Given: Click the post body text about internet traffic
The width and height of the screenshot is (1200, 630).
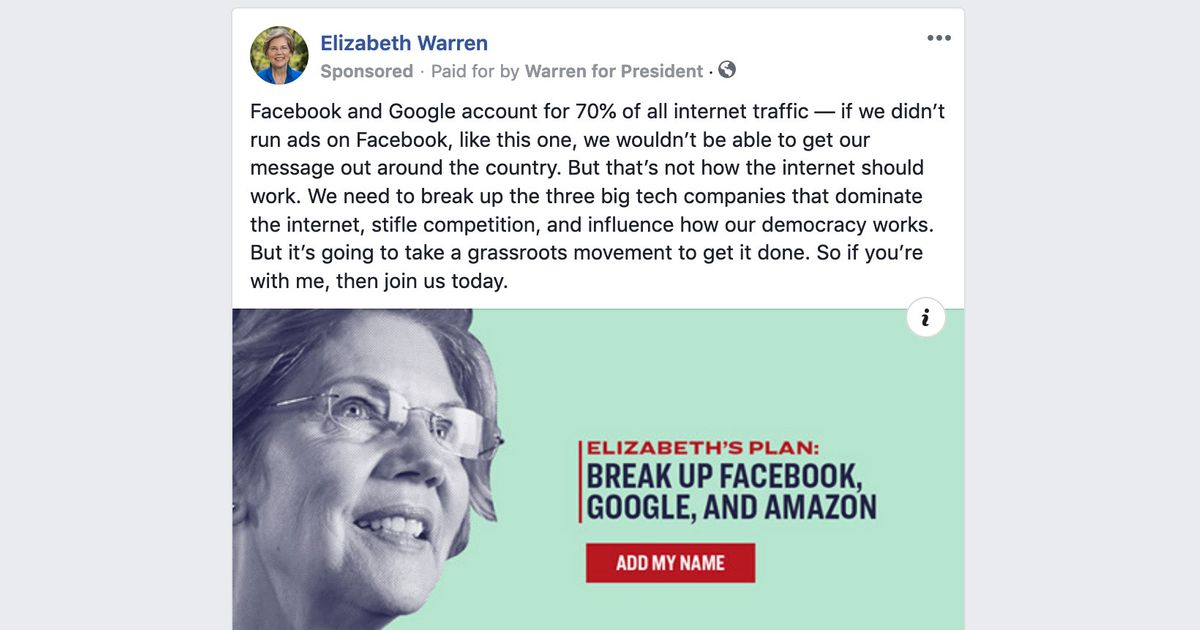Looking at the screenshot, I should (x=595, y=196).
